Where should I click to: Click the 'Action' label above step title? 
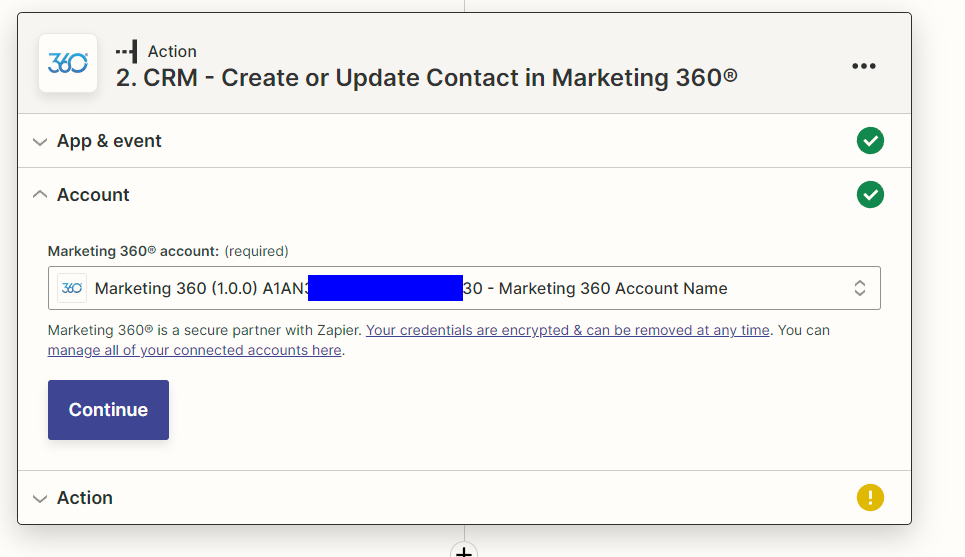(172, 51)
